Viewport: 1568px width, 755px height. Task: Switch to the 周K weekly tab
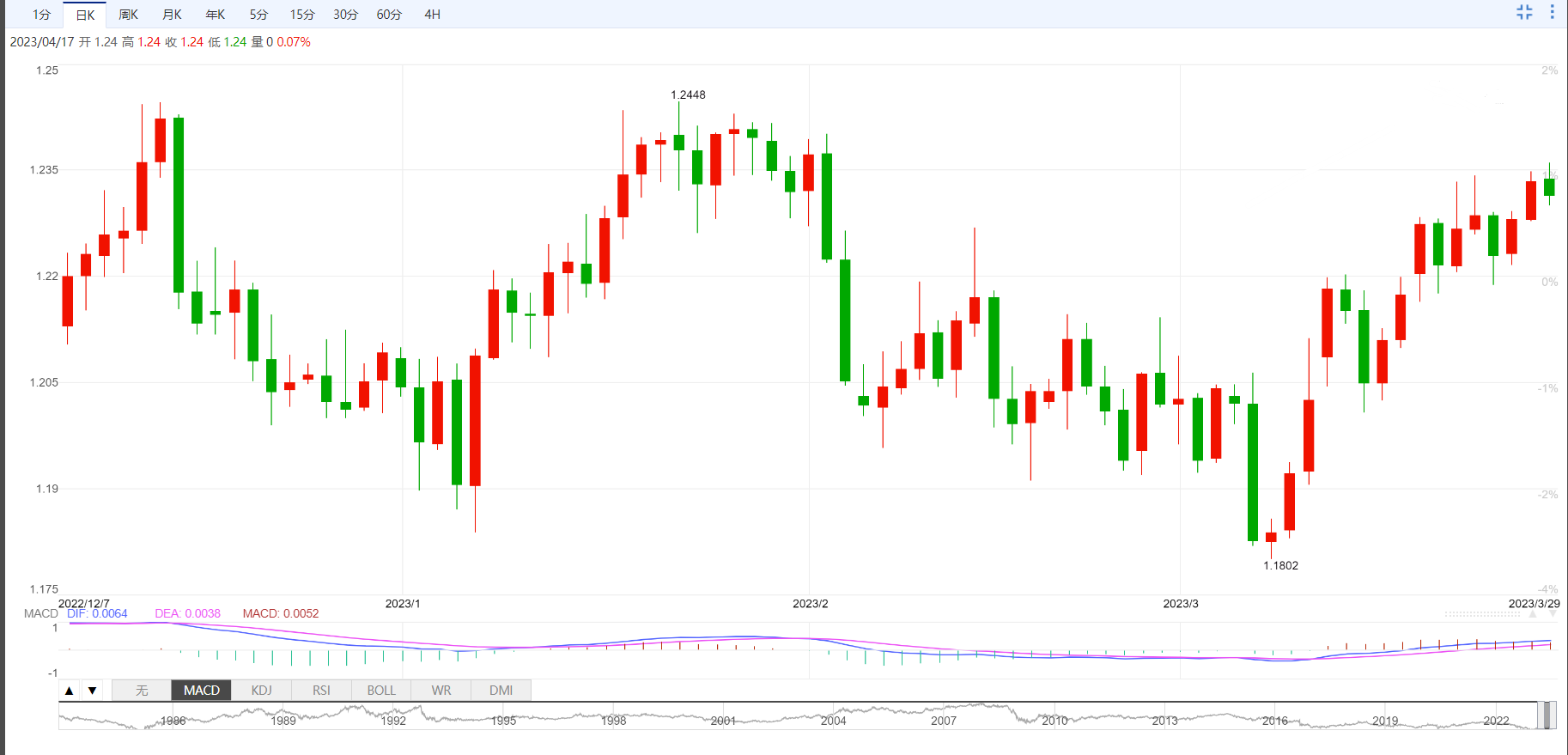click(128, 15)
